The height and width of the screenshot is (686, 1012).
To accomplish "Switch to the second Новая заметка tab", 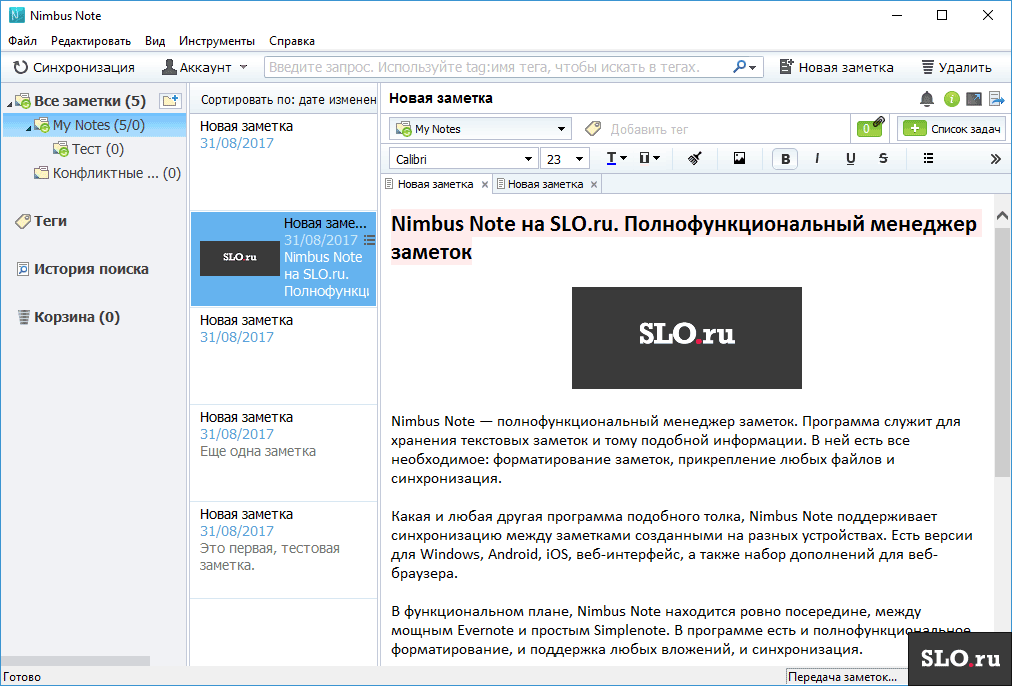I will 545,184.
